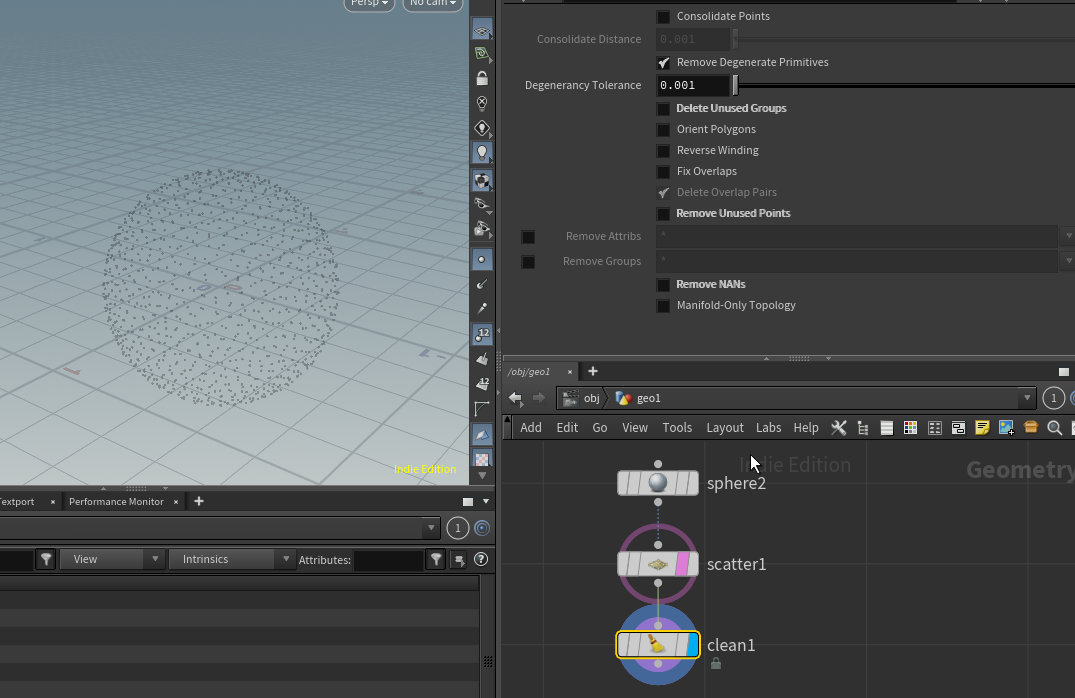Open the Layout menu in network editor

click(724, 428)
